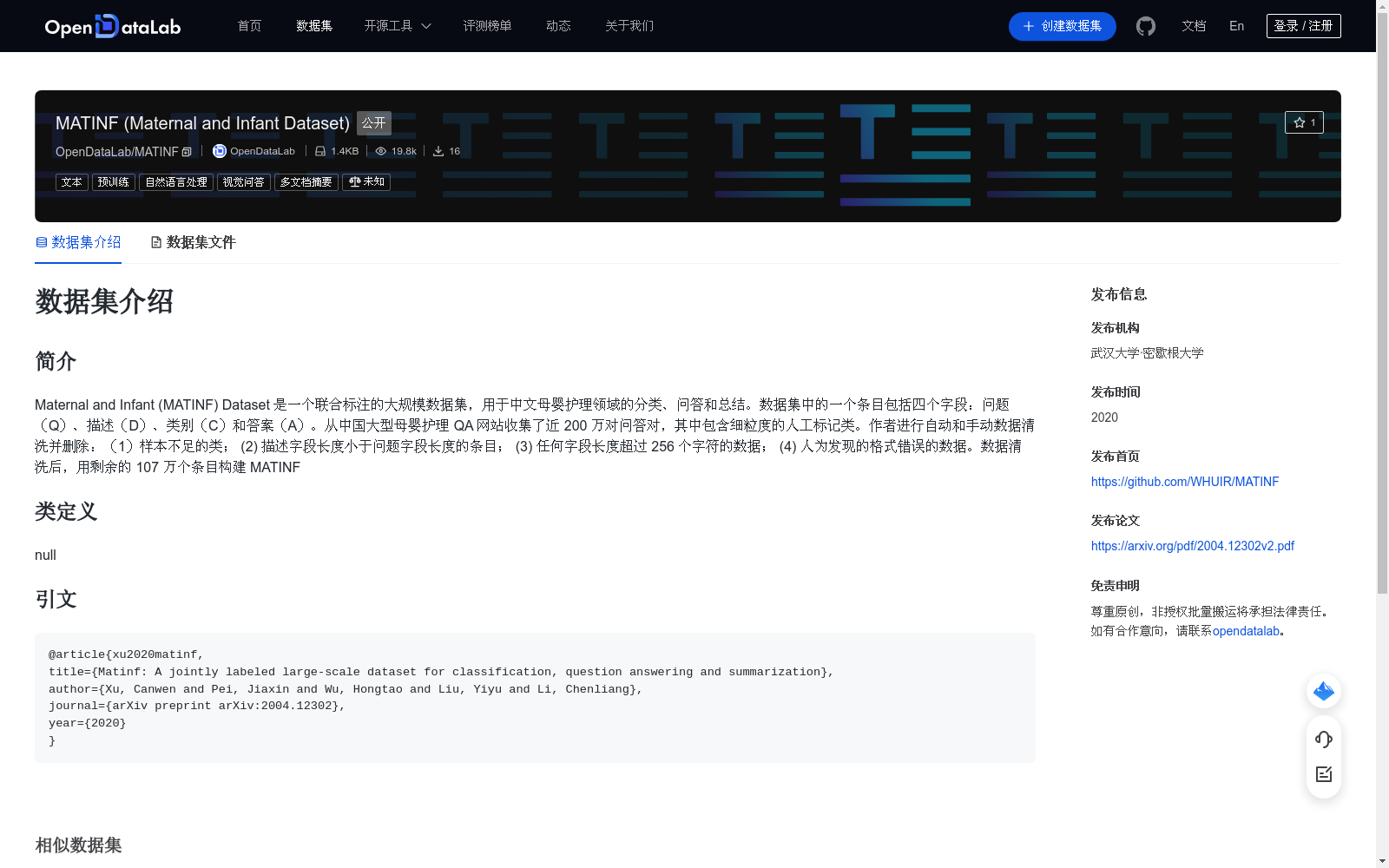Switch language to En

1236,26
